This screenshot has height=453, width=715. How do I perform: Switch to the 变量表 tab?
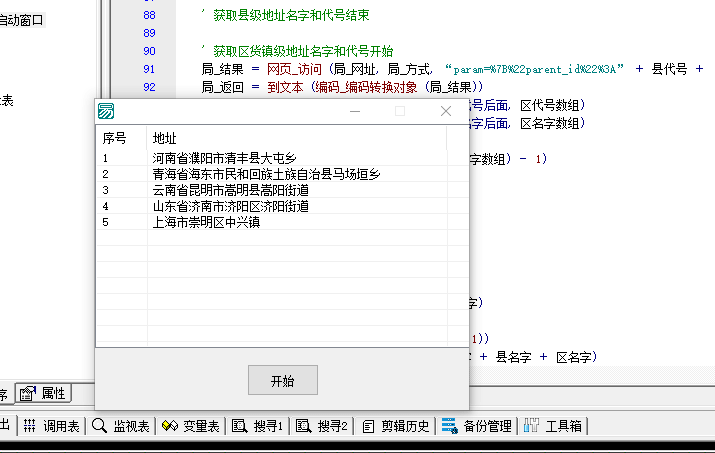tap(191, 426)
